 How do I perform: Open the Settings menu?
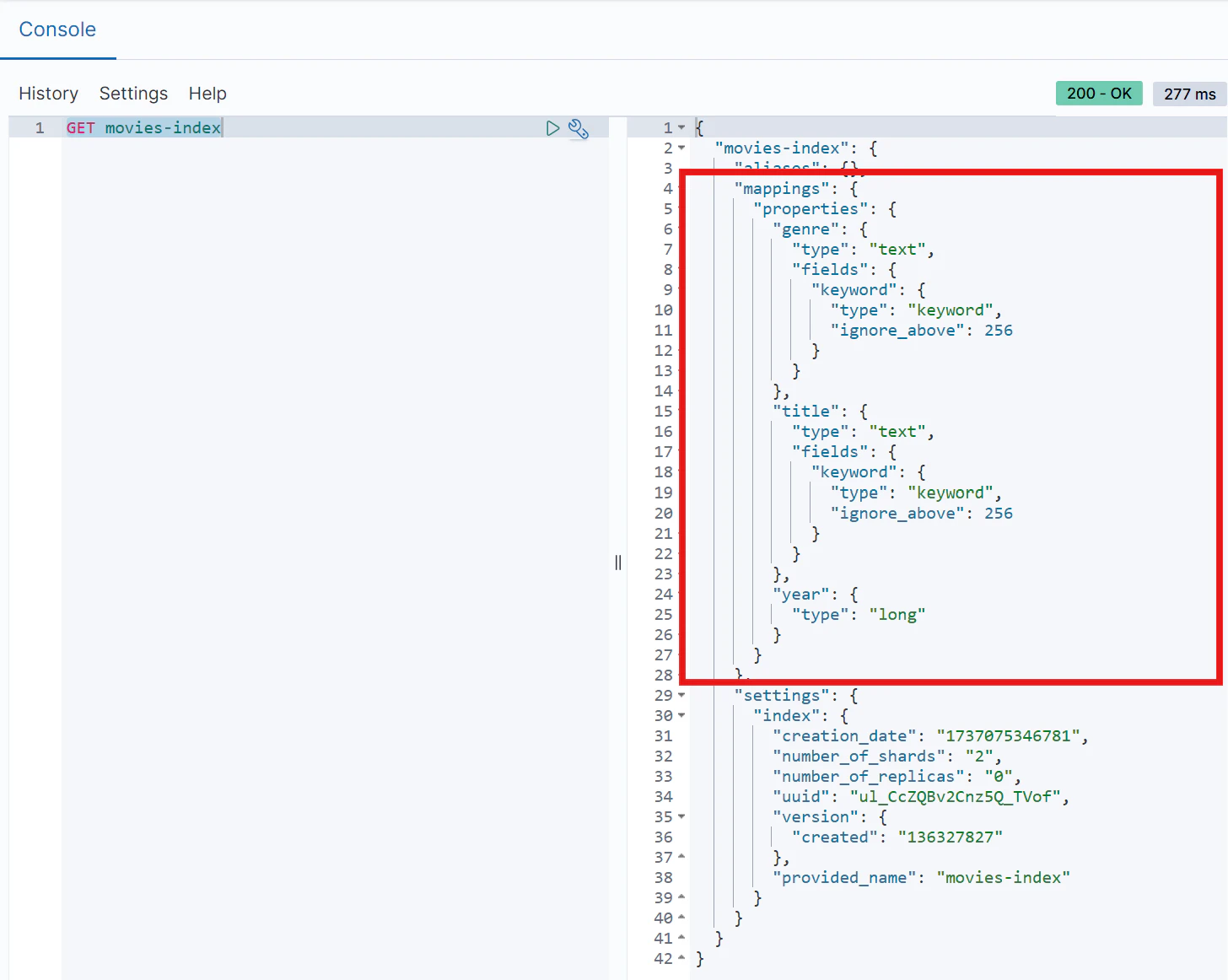point(133,94)
